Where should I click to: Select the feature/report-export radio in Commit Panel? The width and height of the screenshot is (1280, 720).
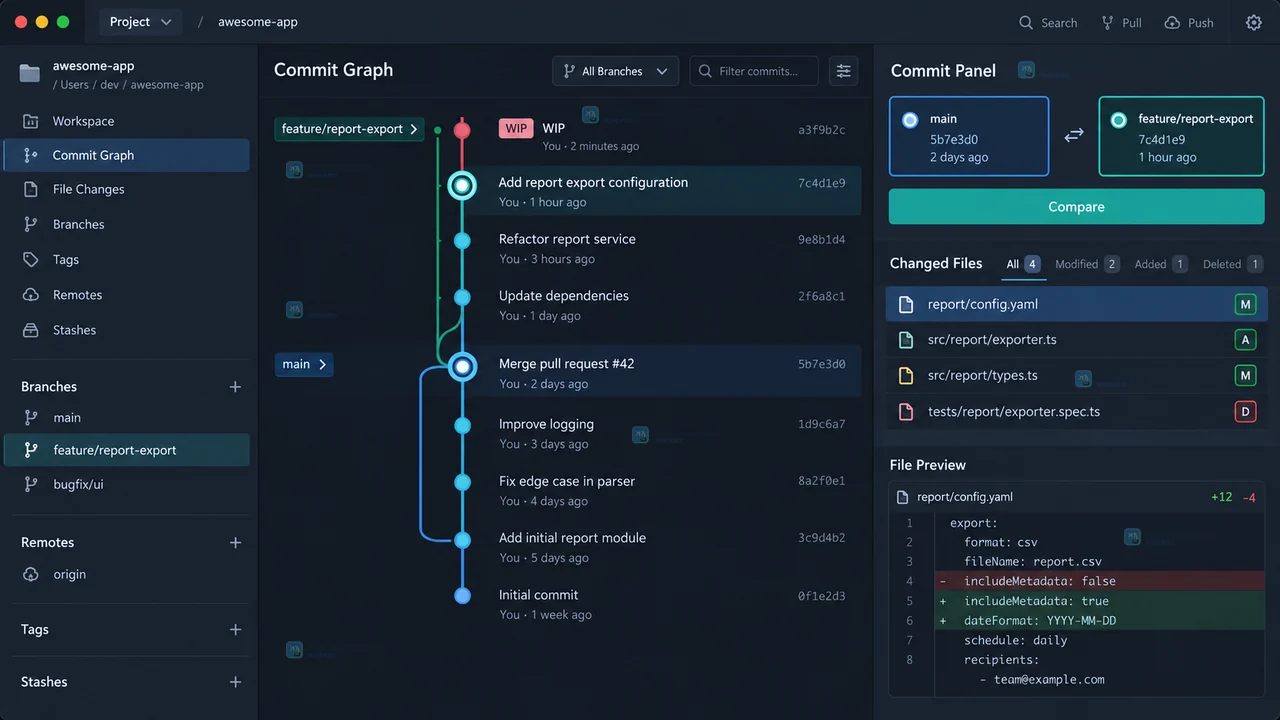click(x=1119, y=120)
